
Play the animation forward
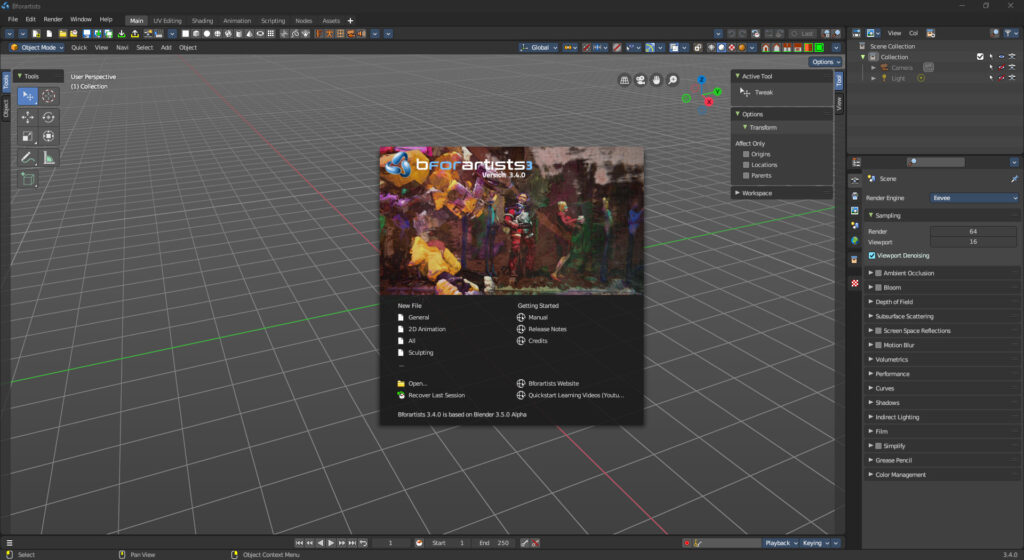(331, 543)
